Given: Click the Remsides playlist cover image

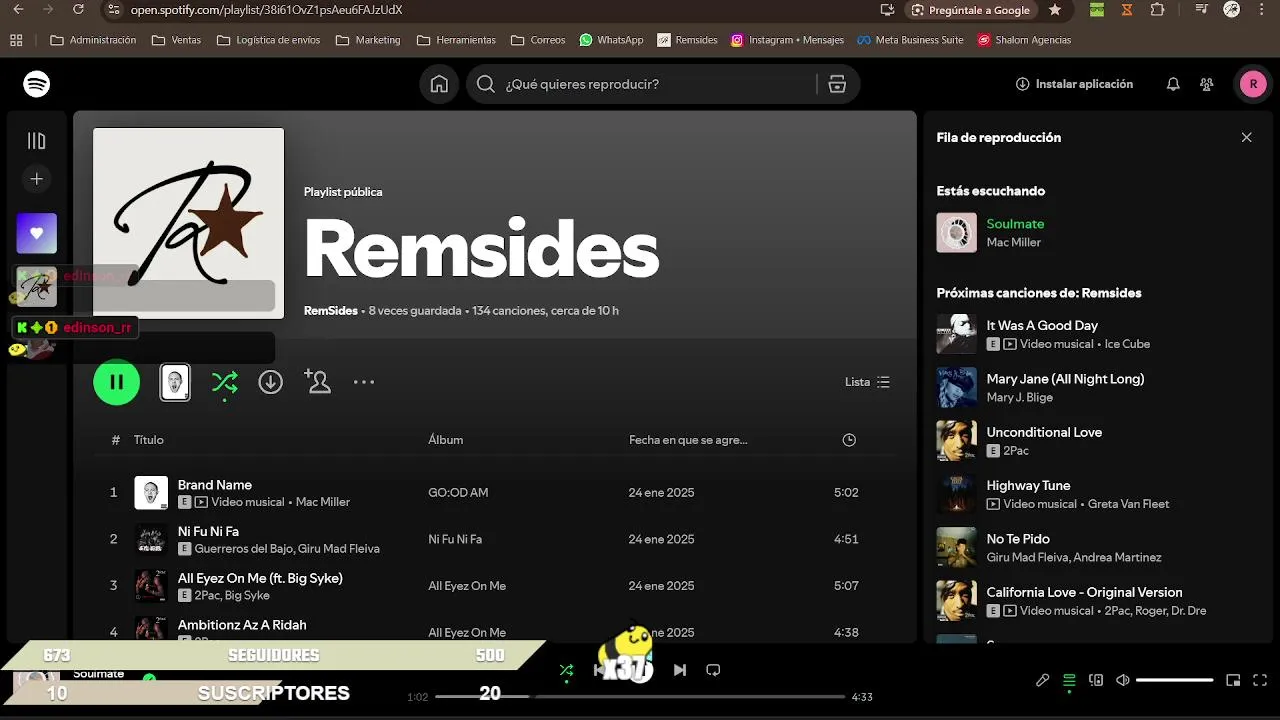Looking at the screenshot, I should tap(189, 223).
